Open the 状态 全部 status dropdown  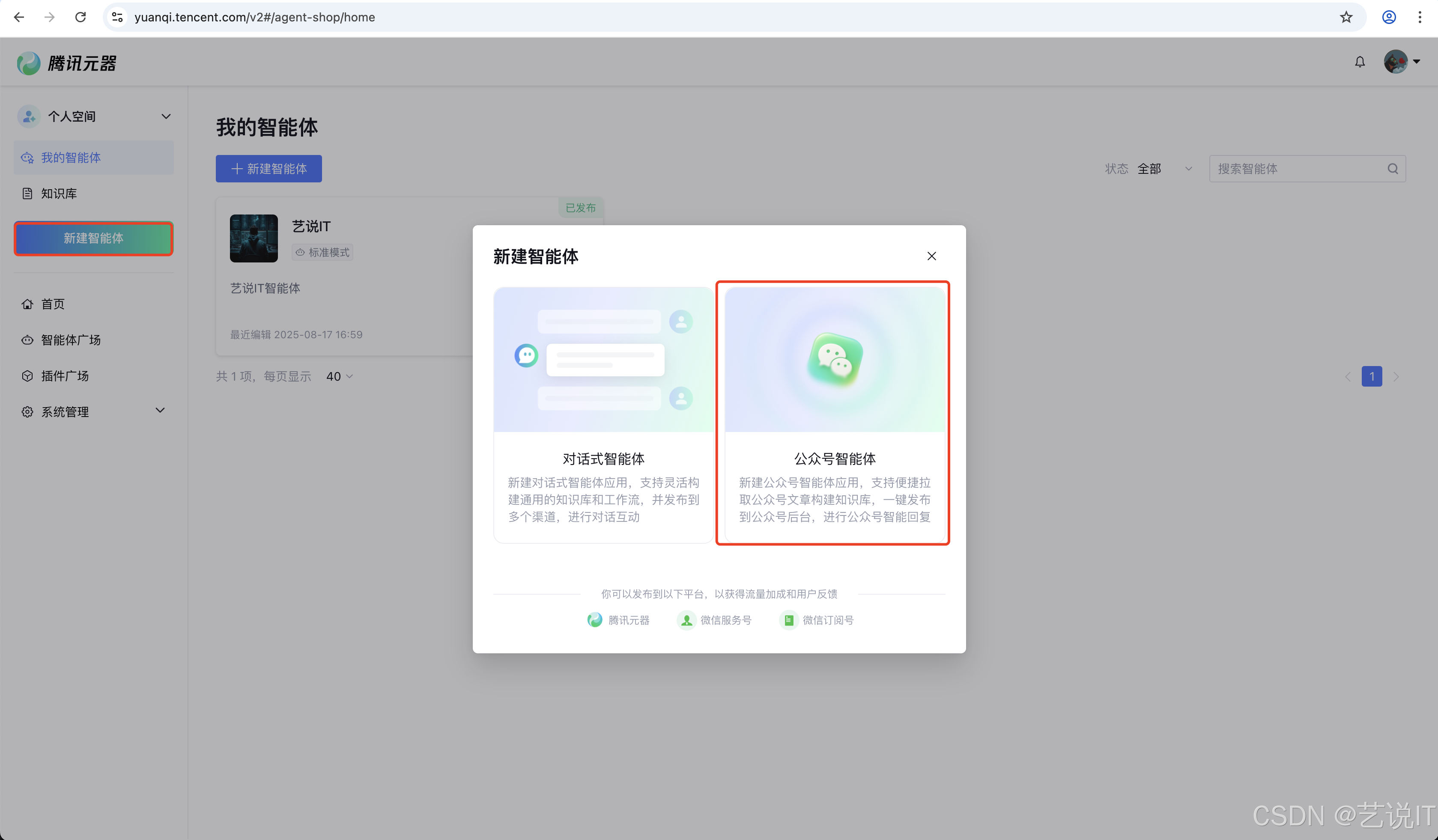[x=1164, y=168]
